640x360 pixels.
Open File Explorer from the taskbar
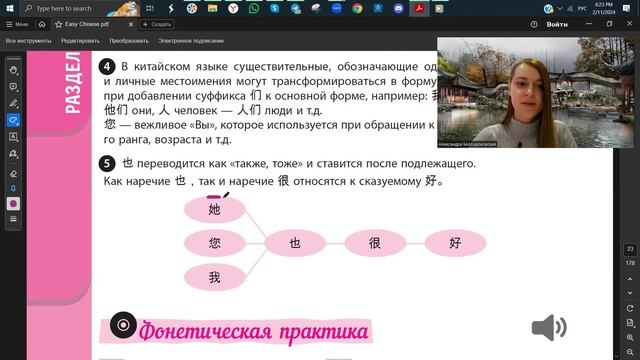[212, 8]
